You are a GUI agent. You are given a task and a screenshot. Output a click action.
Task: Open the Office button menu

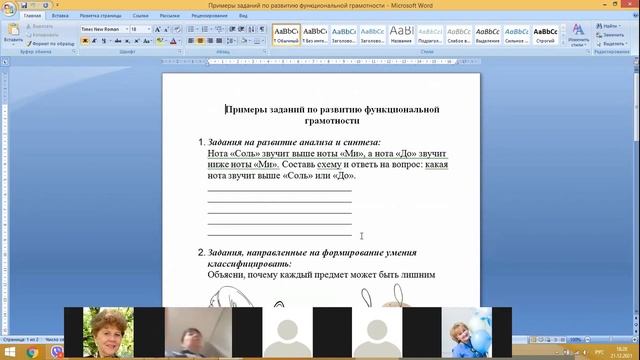point(8,8)
